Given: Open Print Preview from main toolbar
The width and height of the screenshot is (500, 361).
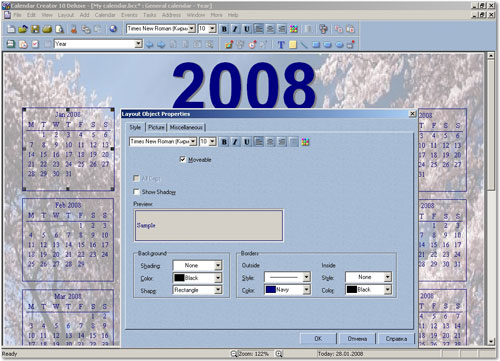Looking at the screenshot, I should 59,29.
